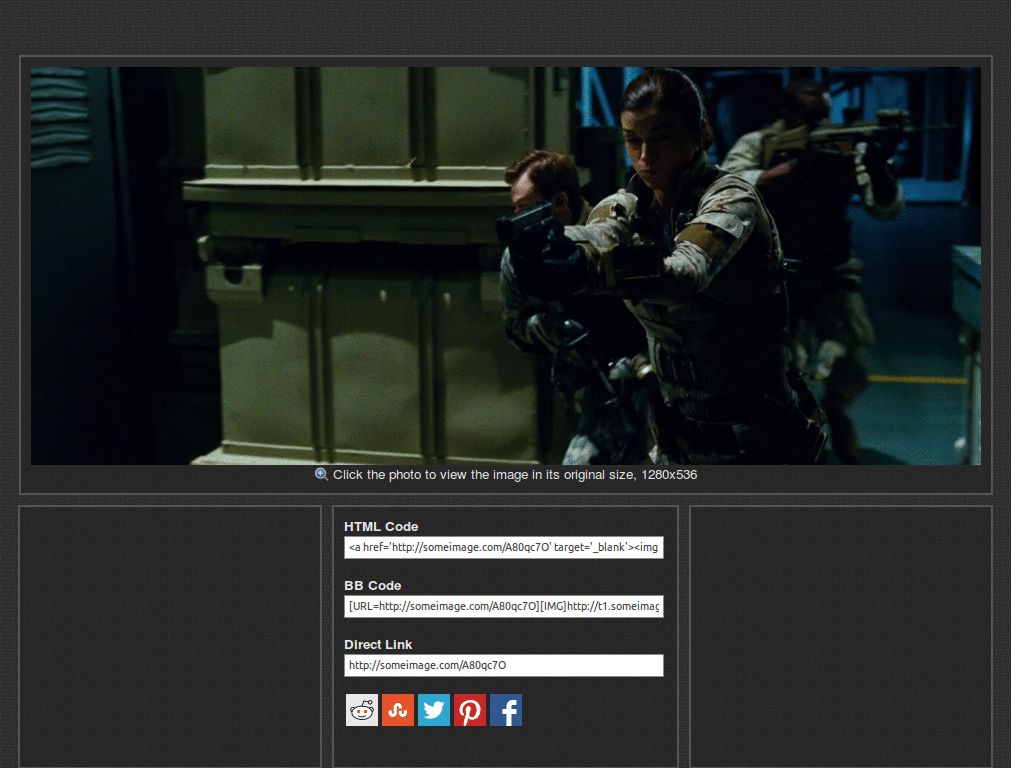The image size is (1024, 768).
Task: Click the 'Click the photo to view' caption text
Action: tap(515, 475)
